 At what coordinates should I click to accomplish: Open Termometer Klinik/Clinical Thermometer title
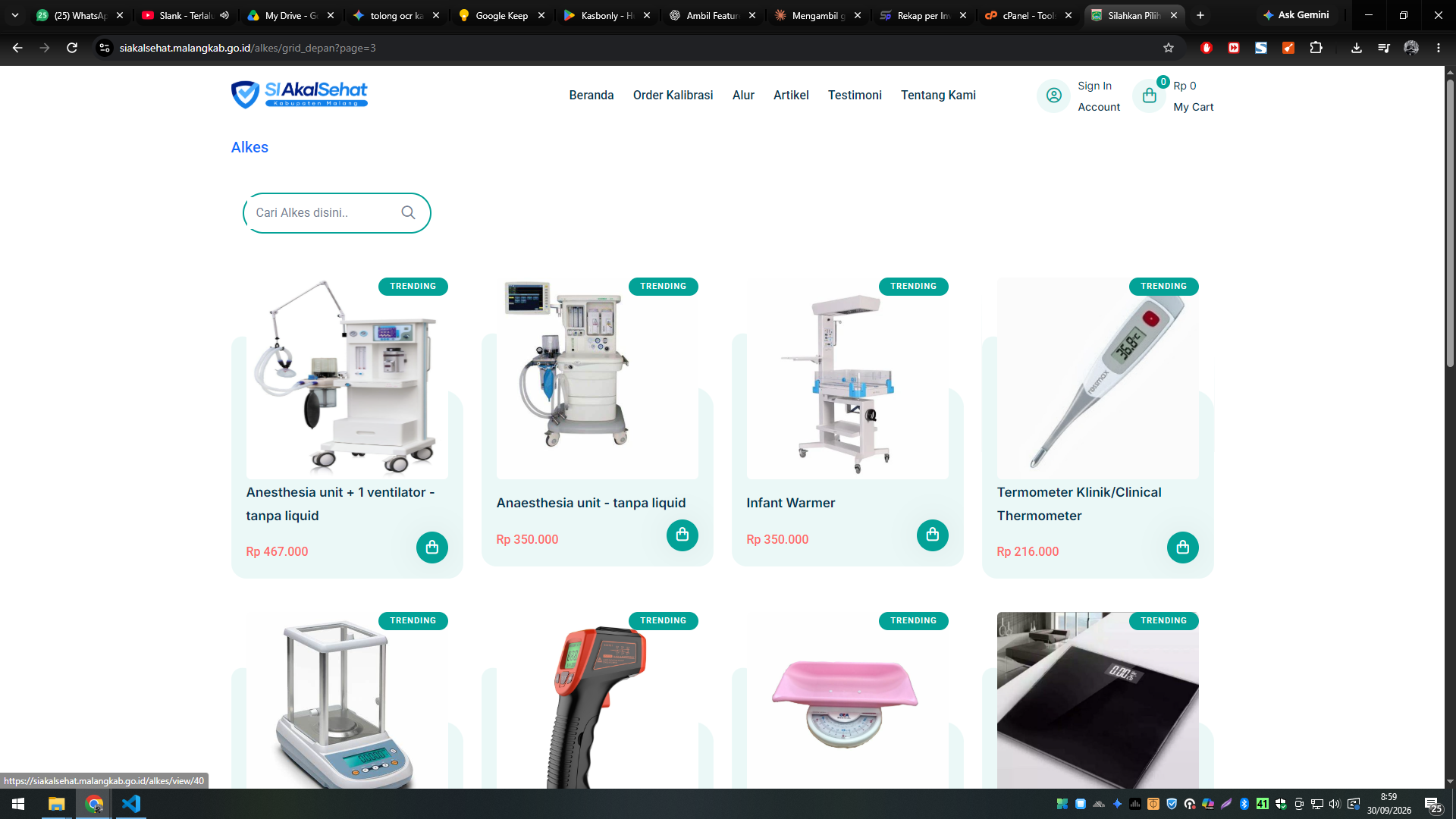1079,504
